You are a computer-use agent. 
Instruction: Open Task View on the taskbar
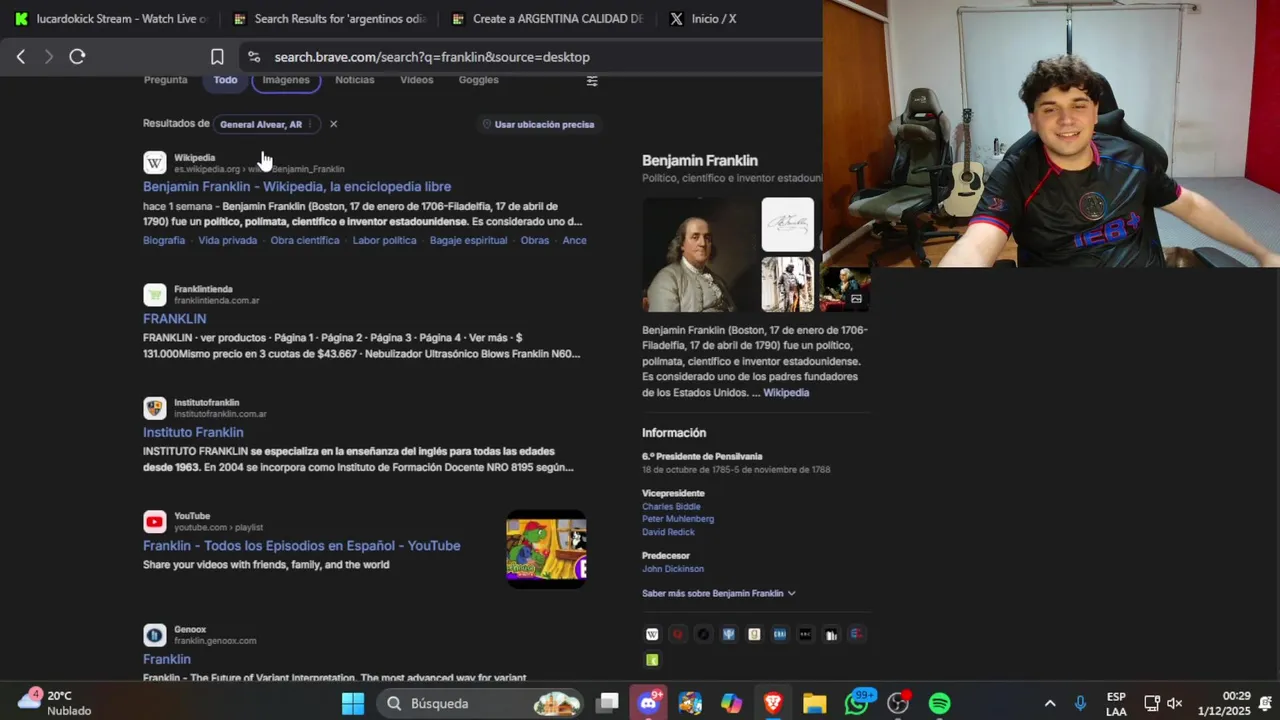pos(607,703)
